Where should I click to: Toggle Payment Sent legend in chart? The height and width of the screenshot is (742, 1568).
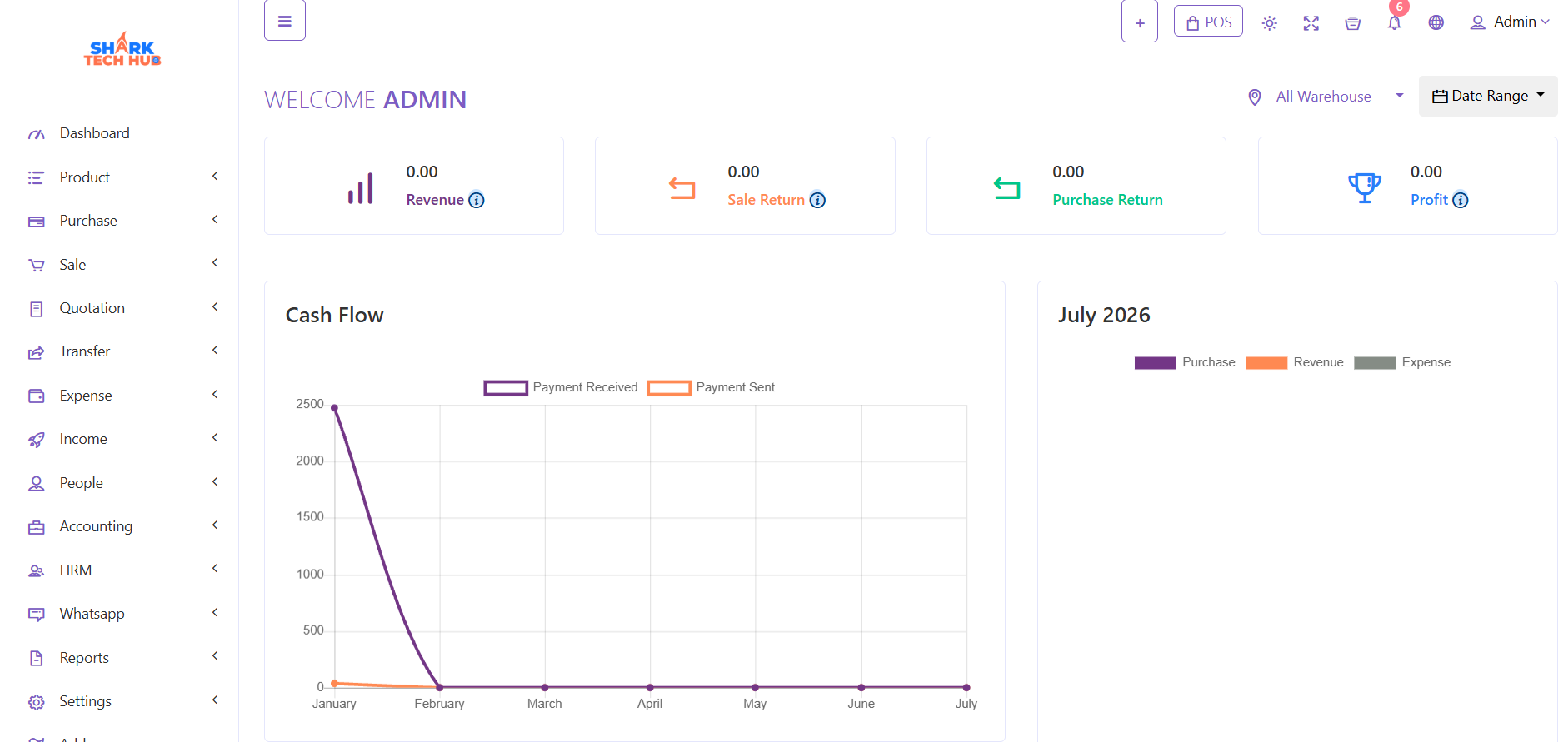pyautogui.click(x=711, y=387)
